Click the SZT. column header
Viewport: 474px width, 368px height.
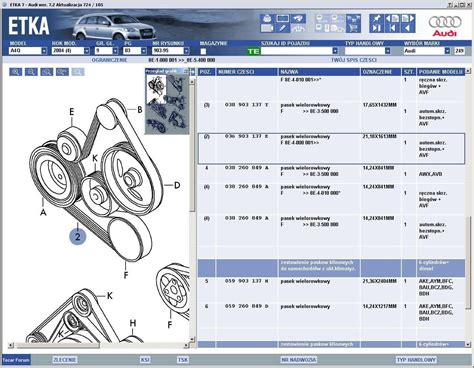coord(409,72)
